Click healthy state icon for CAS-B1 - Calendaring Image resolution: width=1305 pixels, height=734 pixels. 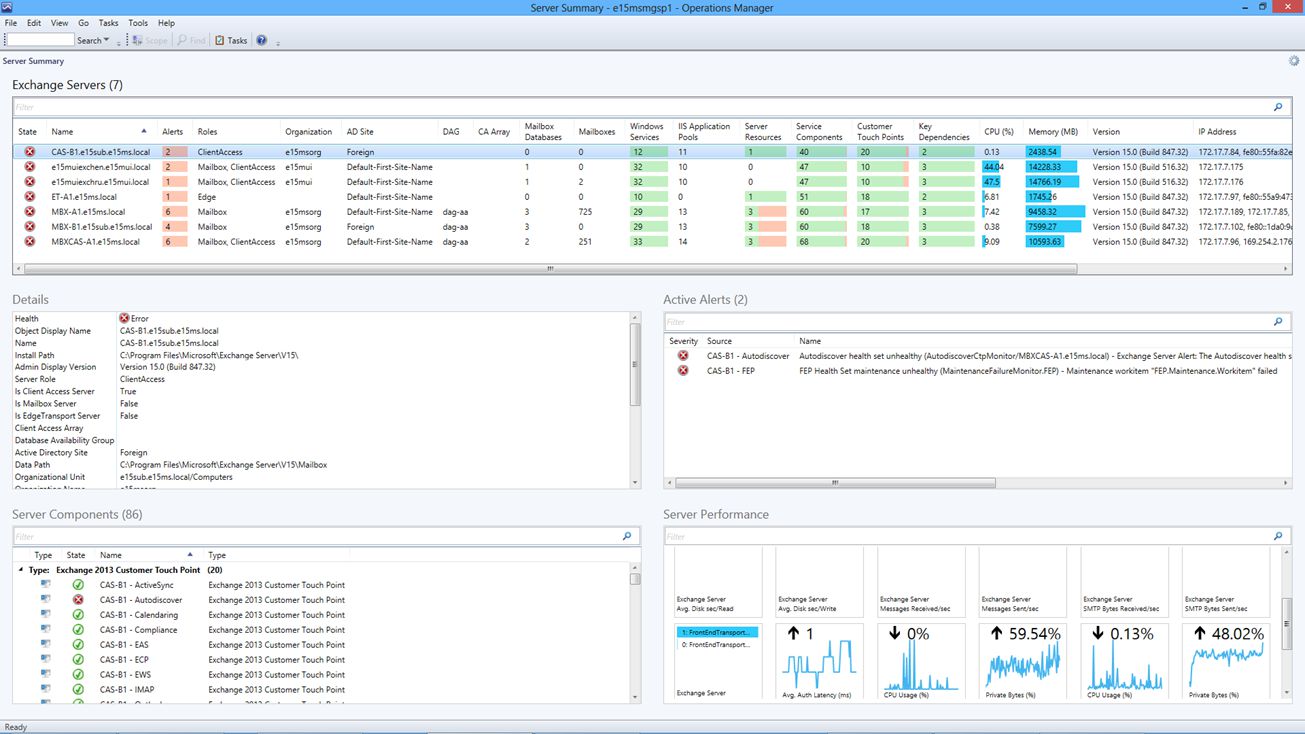click(77, 615)
